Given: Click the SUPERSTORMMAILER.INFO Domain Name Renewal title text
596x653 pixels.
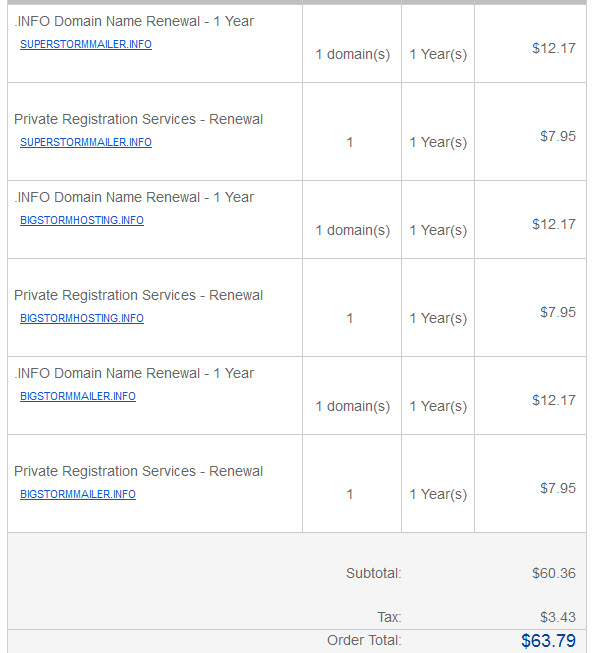Looking at the screenshot, I should [x=134, y=21].
